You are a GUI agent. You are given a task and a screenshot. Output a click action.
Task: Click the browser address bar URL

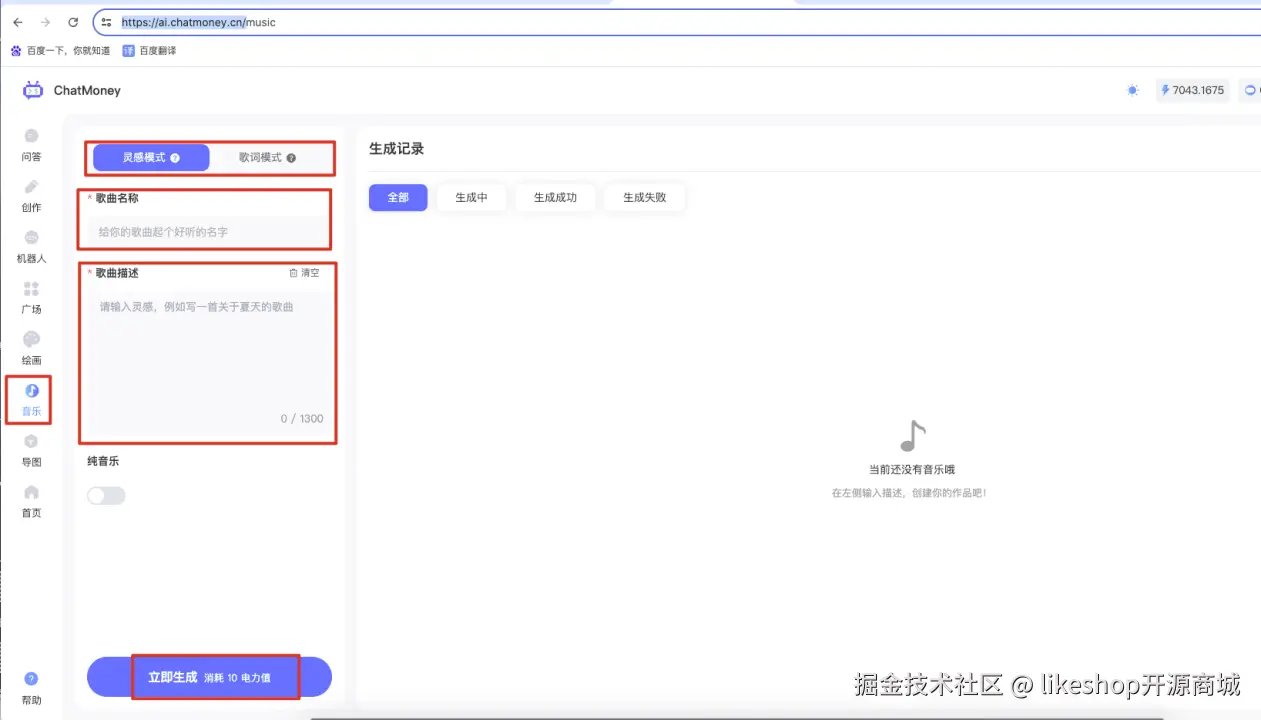point(199,22)
